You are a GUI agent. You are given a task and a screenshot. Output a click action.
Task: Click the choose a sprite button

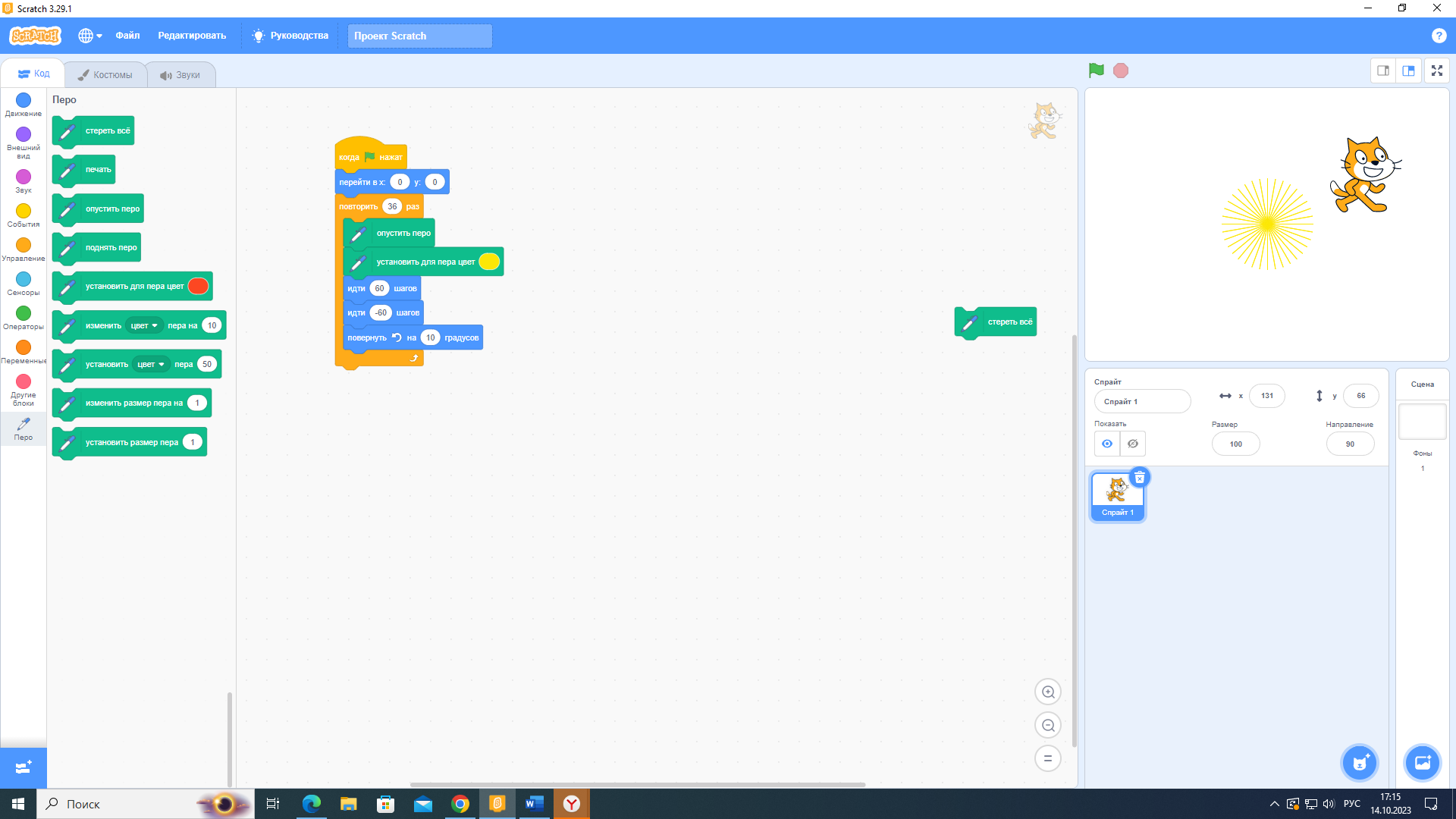coord(1360,763)
